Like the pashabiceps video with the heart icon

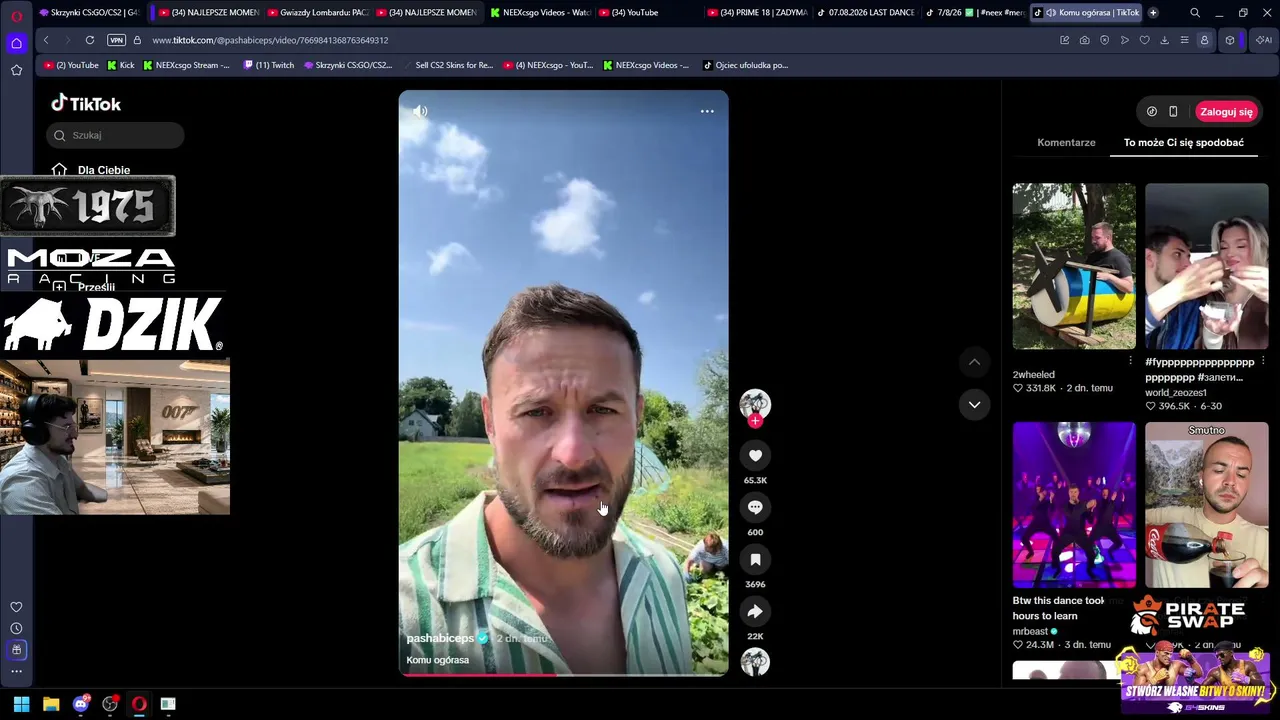coord(755,456)
